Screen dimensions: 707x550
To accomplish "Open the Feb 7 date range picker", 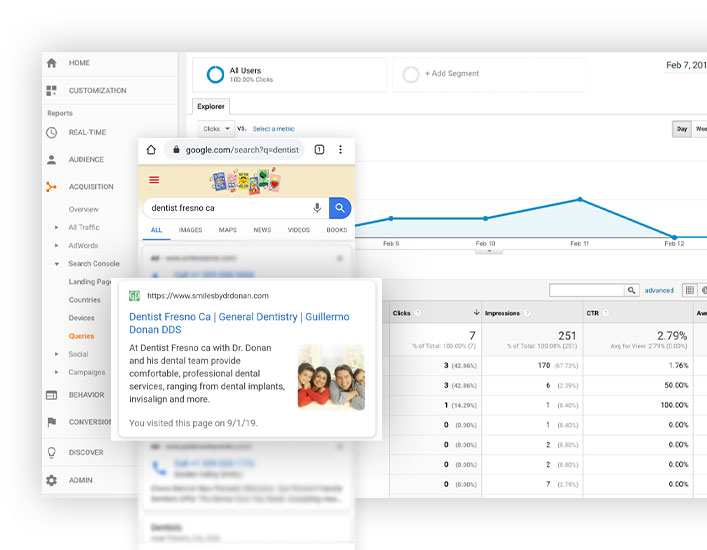I will 686,65.
